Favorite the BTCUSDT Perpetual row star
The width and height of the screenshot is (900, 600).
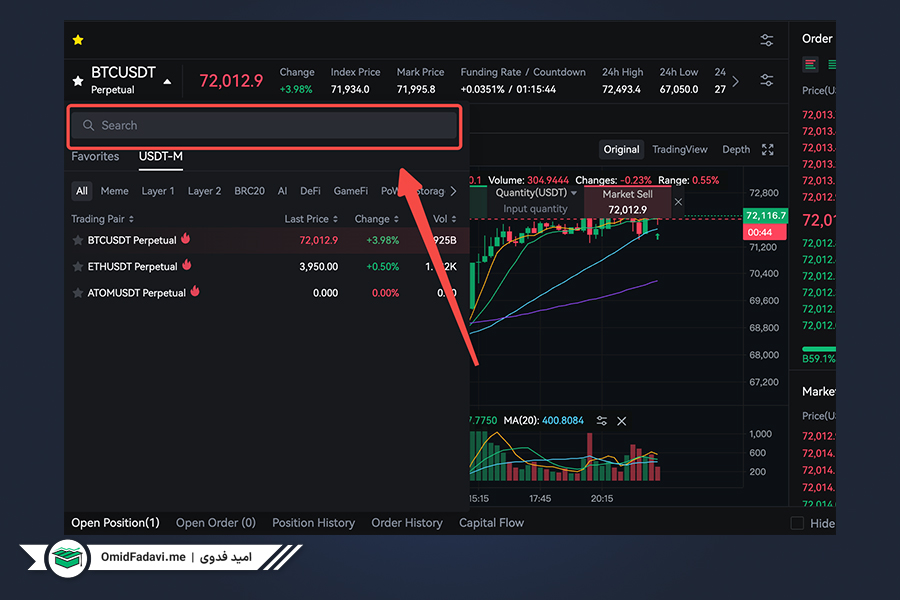click(x=77, y=240)
